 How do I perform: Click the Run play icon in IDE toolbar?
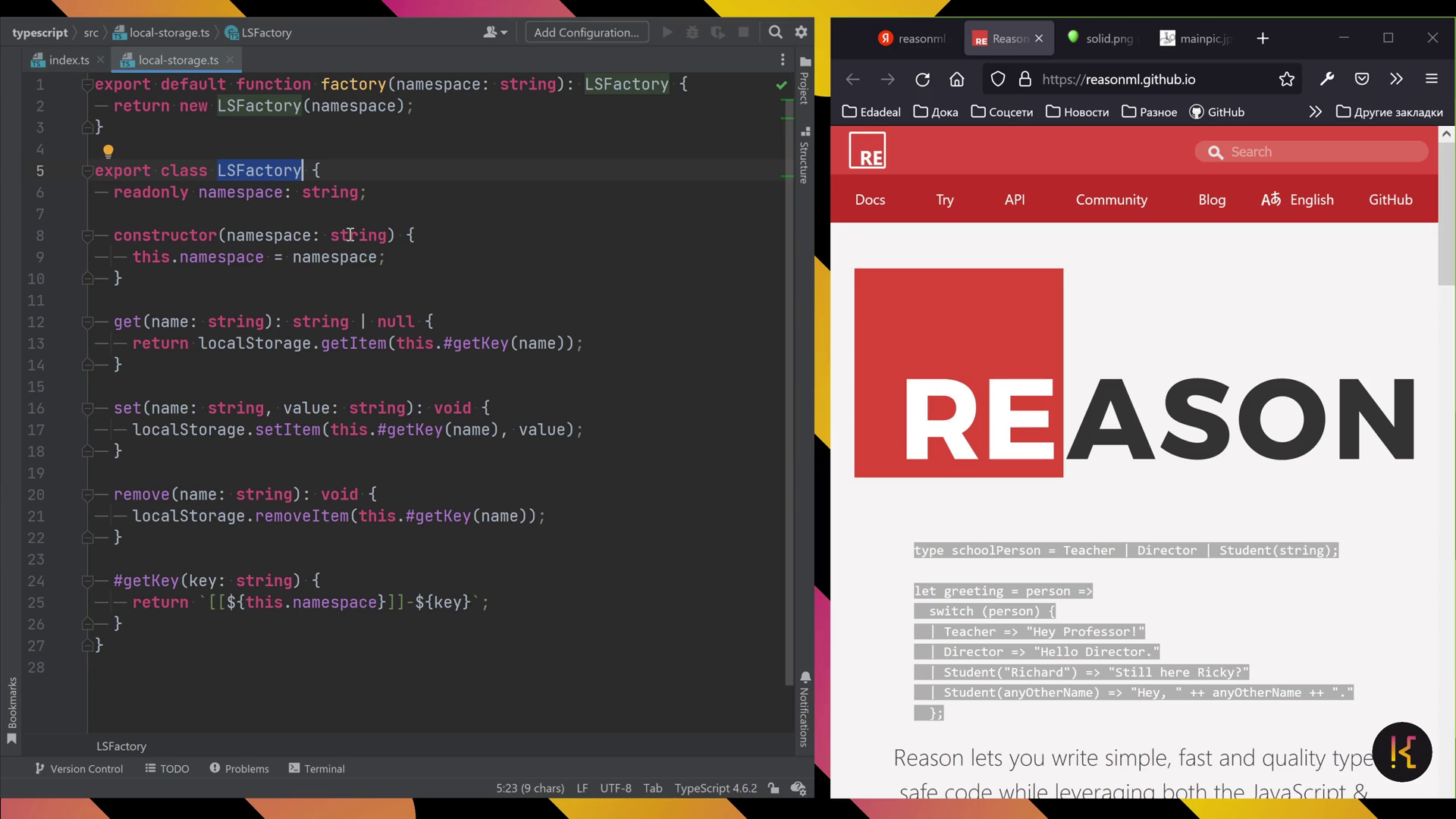[667, 32]
